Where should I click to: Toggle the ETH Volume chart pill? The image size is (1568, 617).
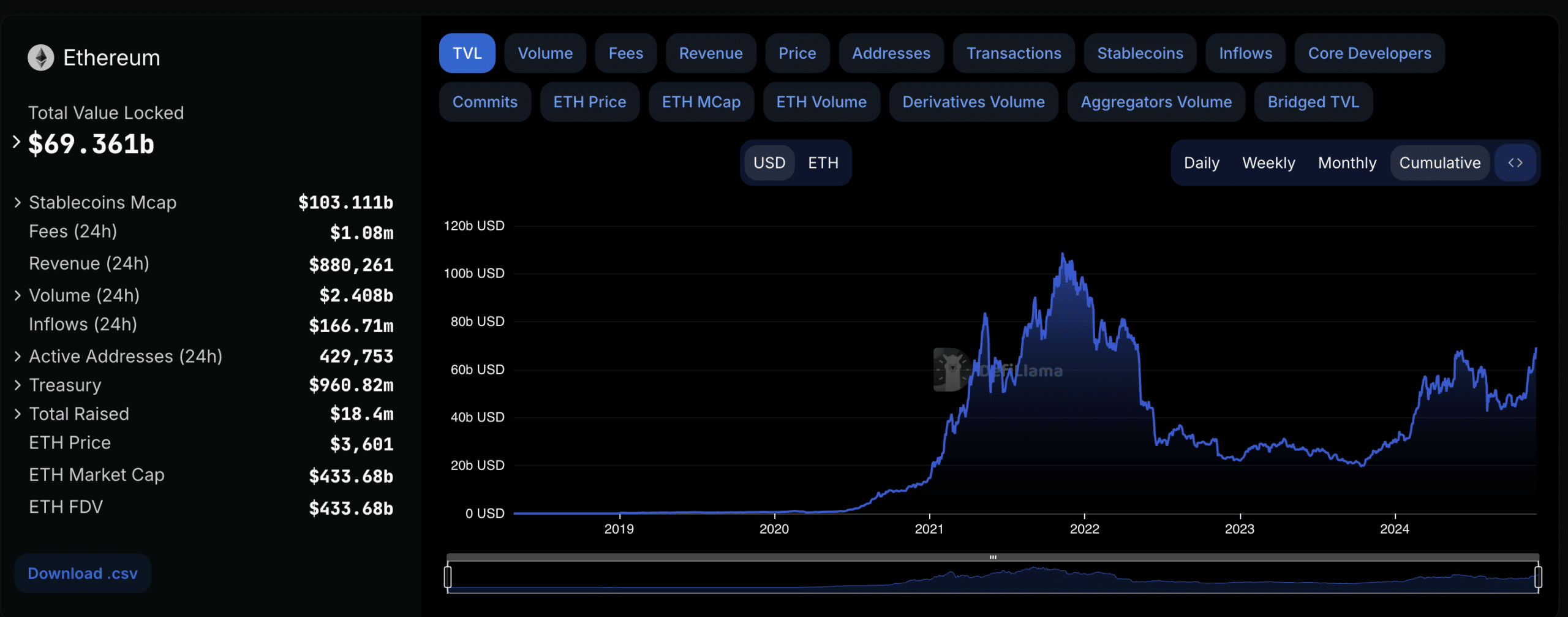click(x=821, y=102)
